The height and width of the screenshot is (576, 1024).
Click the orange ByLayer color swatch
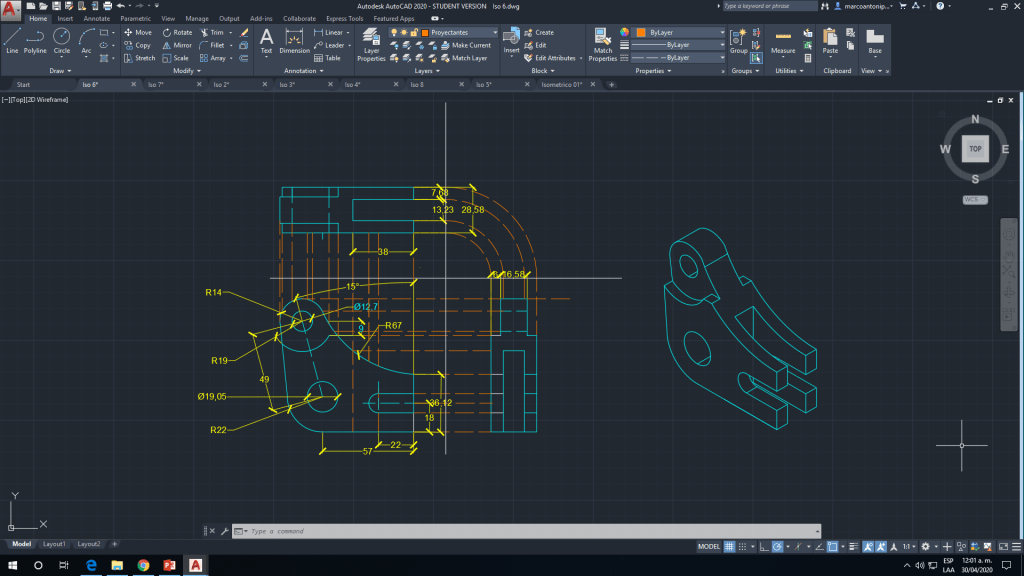pyautogui.click(x=641, y=32)
